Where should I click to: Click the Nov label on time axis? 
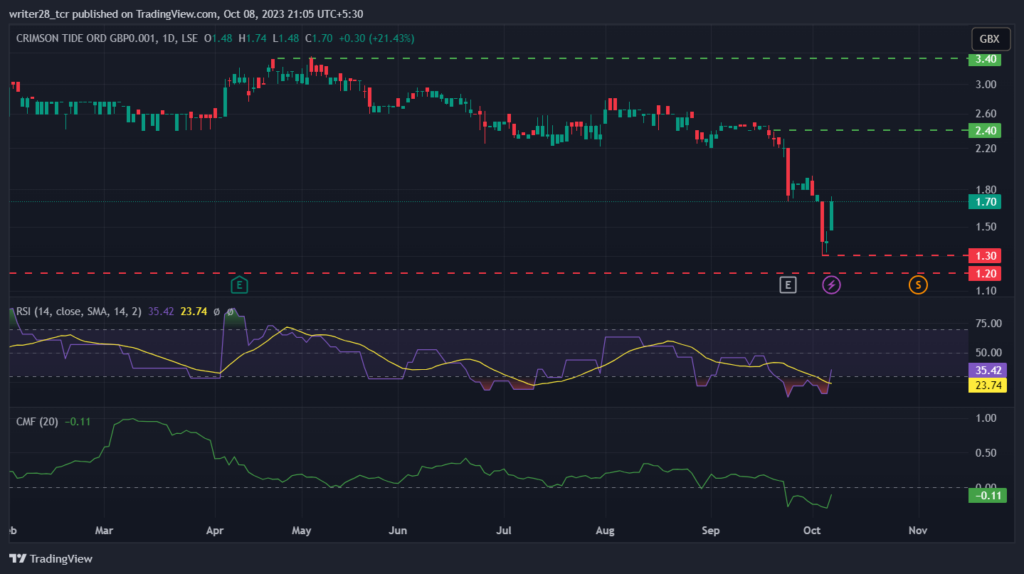tap(918, 530)
